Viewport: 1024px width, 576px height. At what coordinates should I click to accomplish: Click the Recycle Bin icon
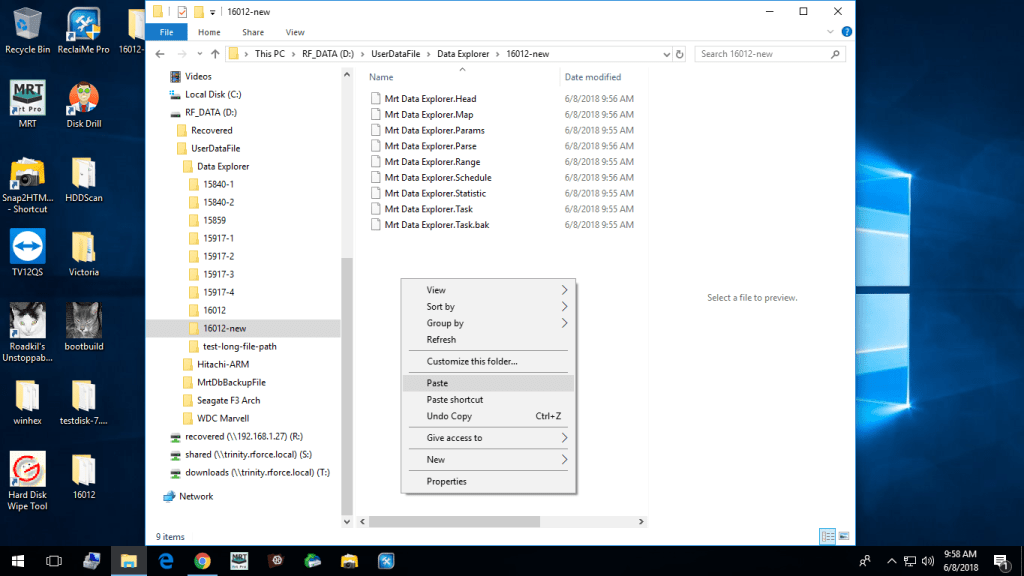[x=27, y=24]
